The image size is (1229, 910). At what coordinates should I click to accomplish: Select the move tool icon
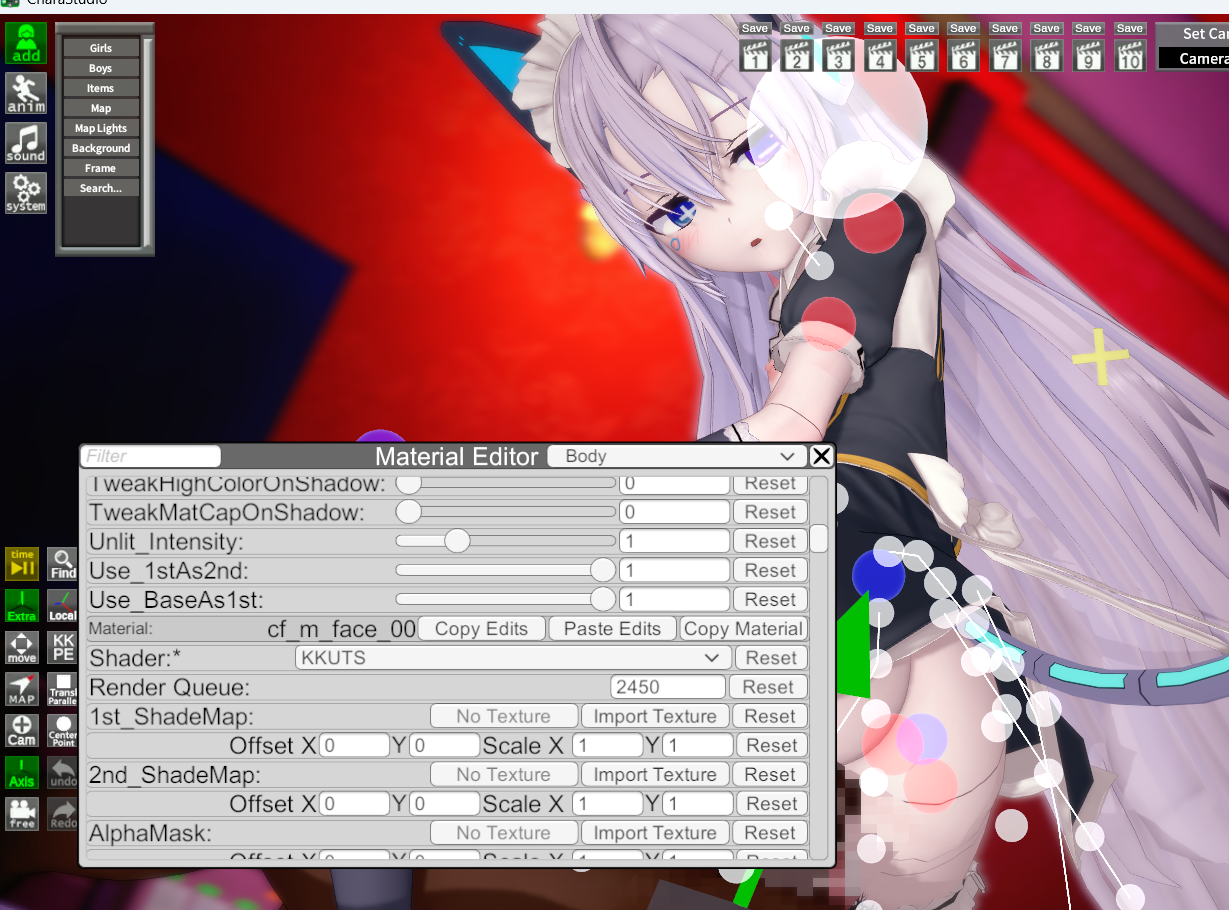click(22, 647)
